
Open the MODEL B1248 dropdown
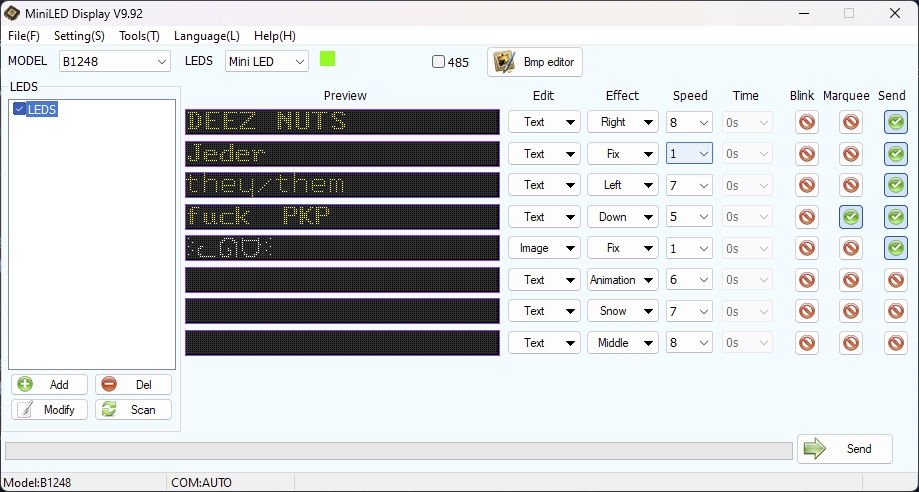tap(114, 62)
